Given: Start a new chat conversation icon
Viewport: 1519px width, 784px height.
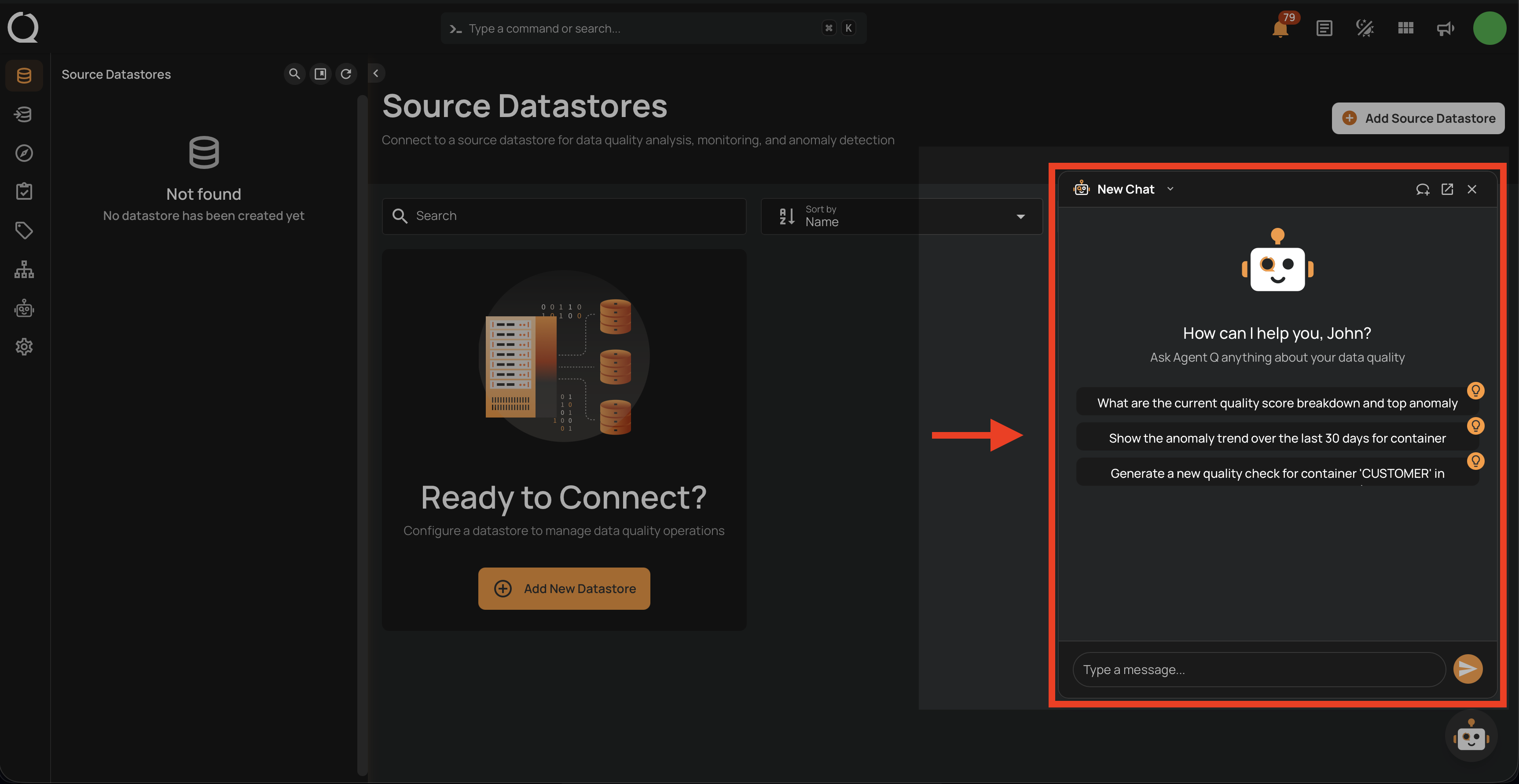Looking at the screenshot, I should click(1422, 189).
